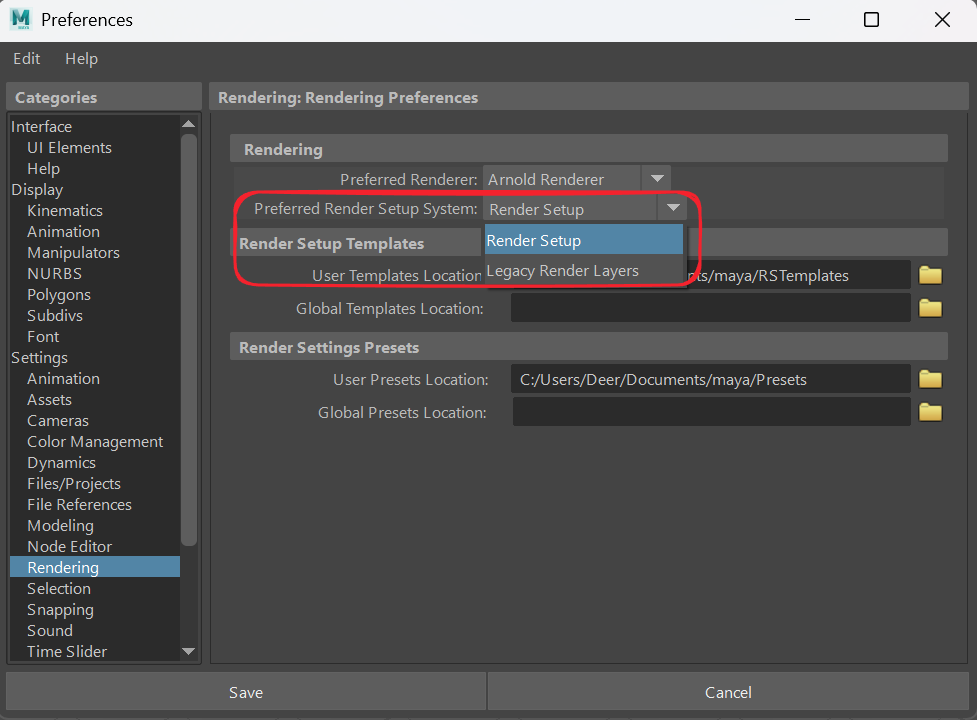Close the Preferences window
Viewport: 977px width, 720px height.
[x=942, y=19]
